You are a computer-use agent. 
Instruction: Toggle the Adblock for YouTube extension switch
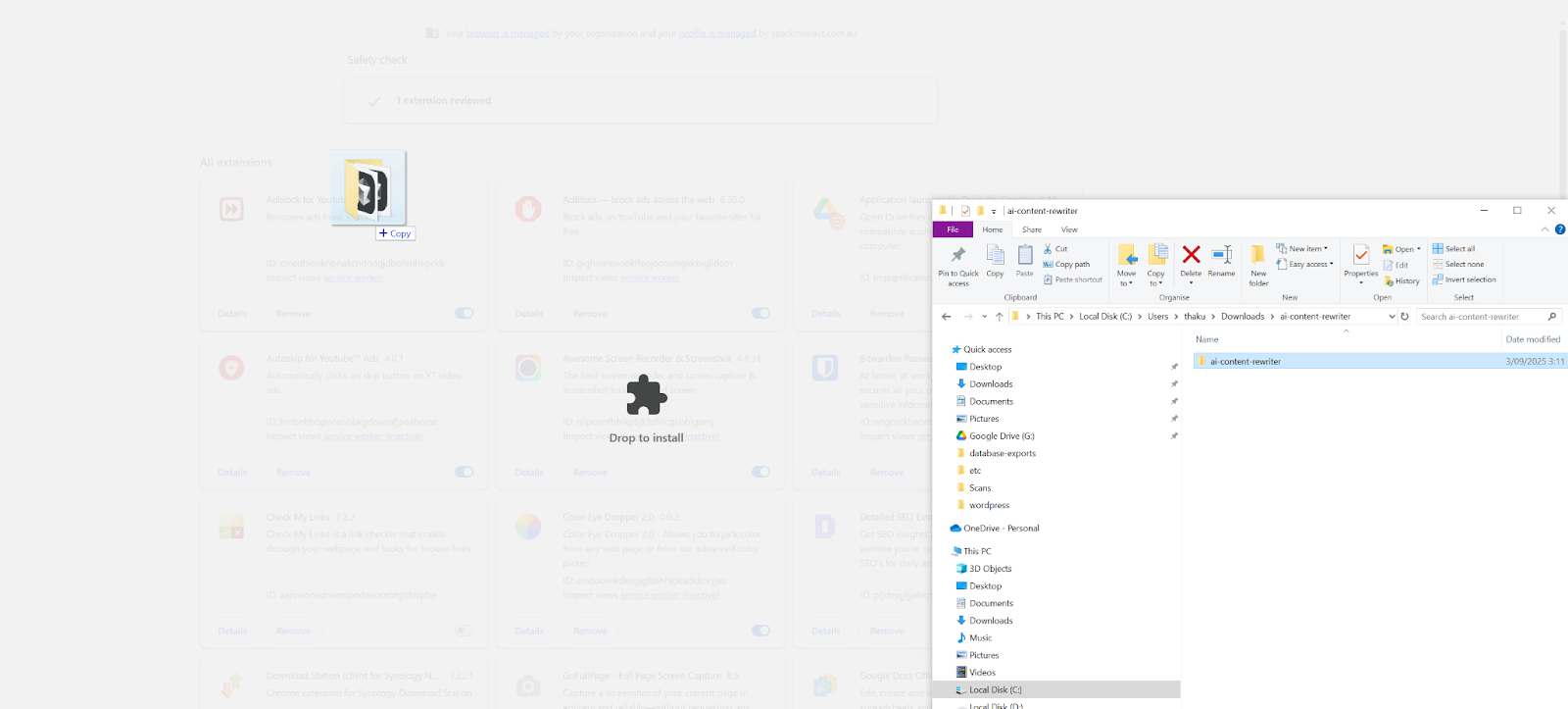pyautogui.click(x=464, y=314)
